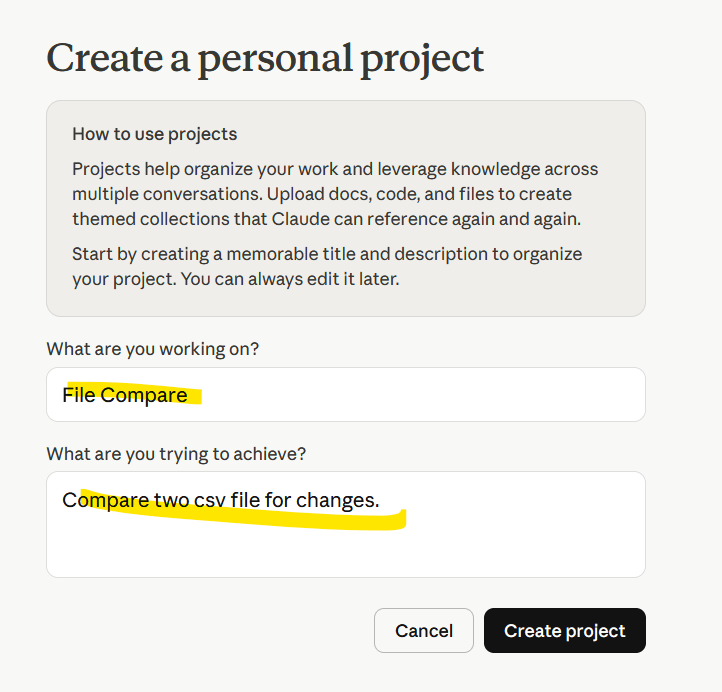Click the "Create a personal project" heading
Viewport: 722px width, 692px height.
pyautogui.click(x=265, y=57)
